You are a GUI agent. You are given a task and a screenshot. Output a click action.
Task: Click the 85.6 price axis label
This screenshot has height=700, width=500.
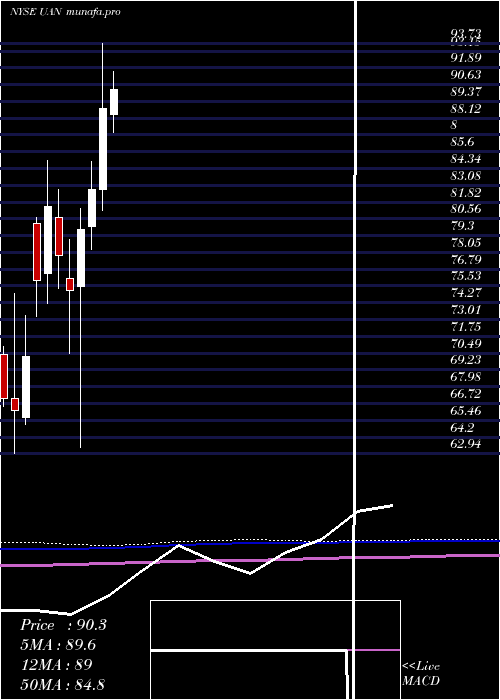pos(462,142)
